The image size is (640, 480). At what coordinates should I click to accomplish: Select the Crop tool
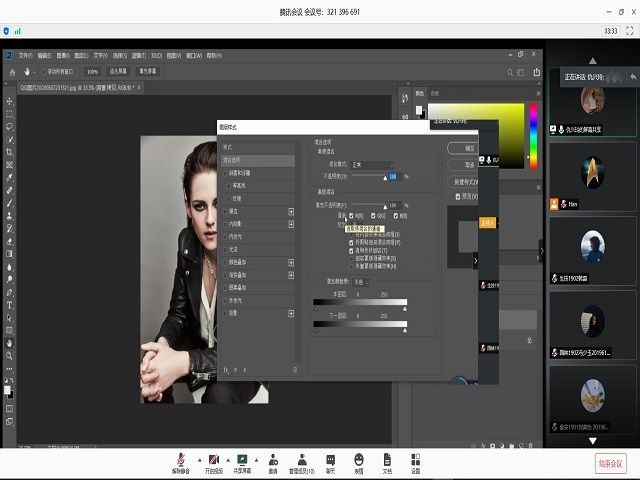(9, 151)
